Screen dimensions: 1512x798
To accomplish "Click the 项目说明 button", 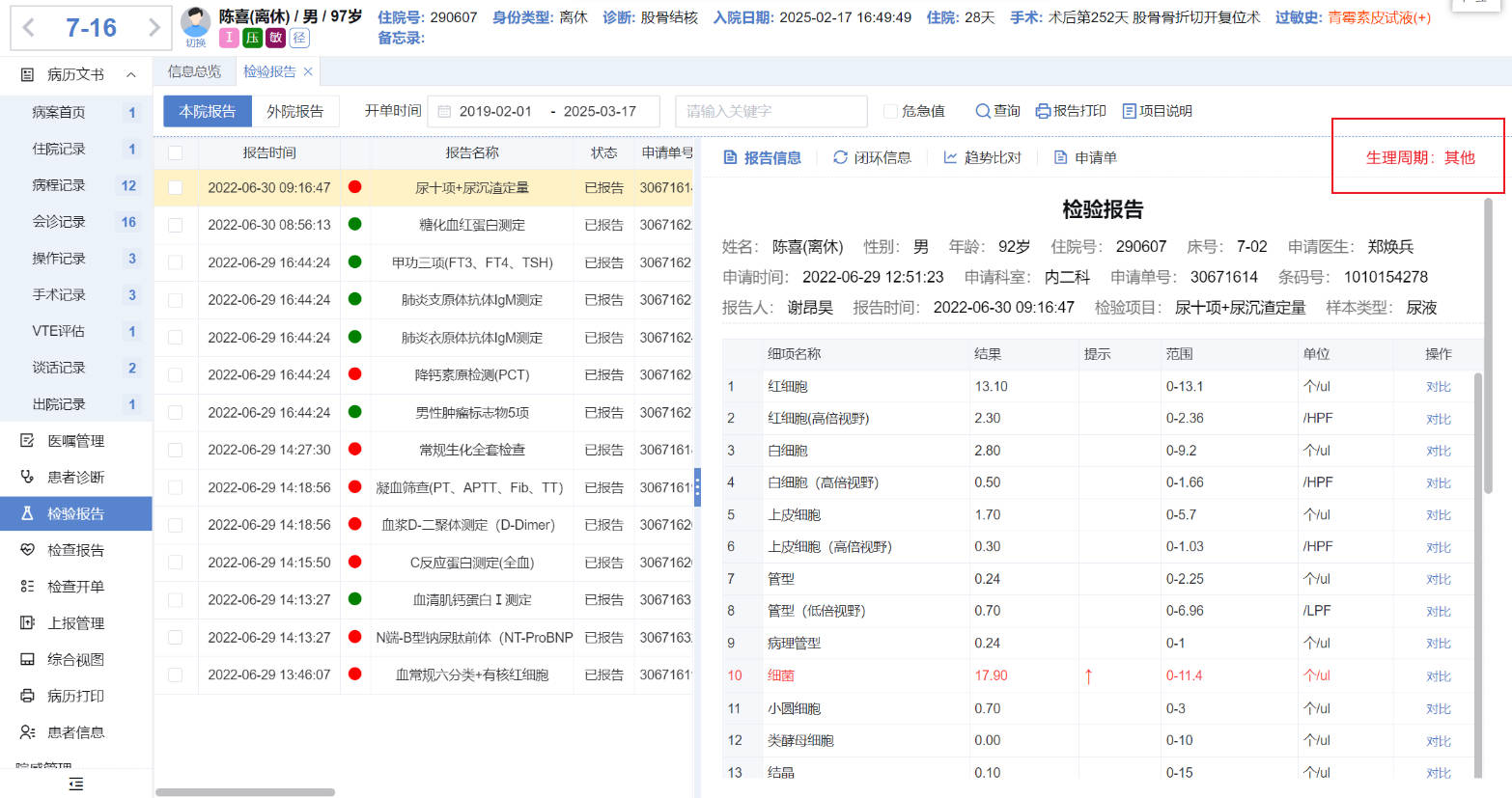I will pyautogui.click(x=1157, y=111).
